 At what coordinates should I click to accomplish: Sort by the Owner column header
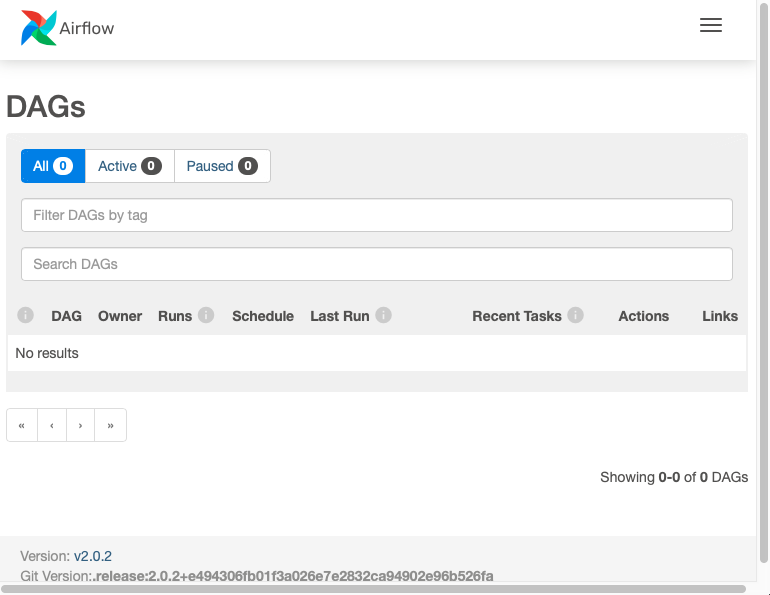[x=120, y=316]
